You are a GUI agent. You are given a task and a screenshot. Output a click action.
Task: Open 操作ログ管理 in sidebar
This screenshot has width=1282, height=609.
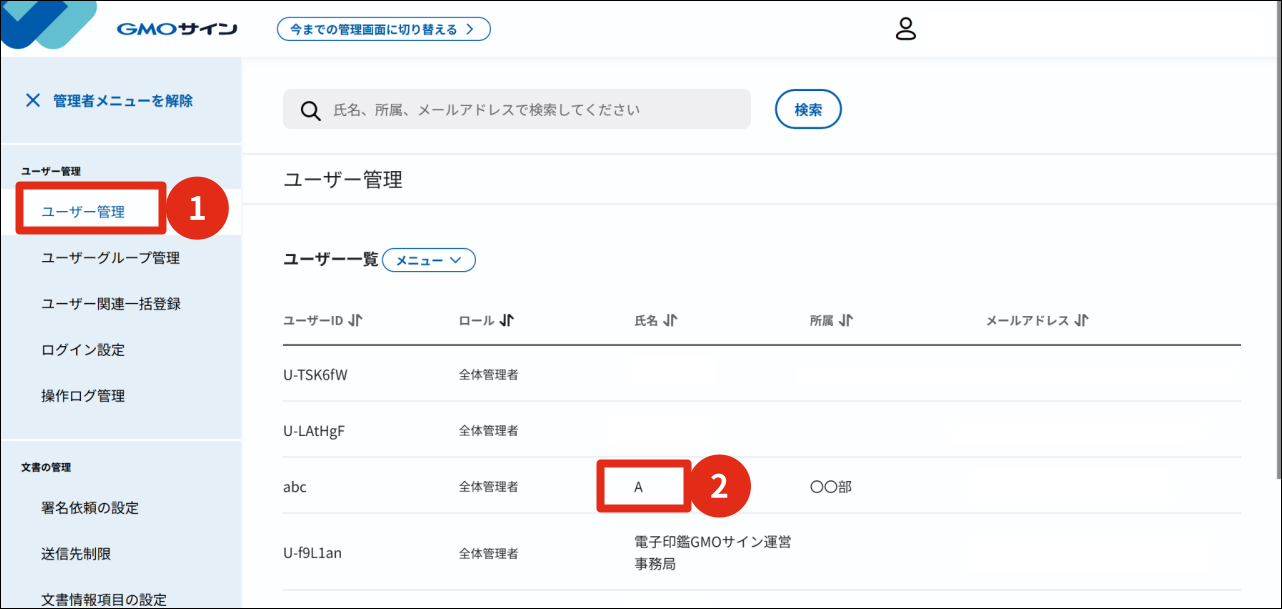[x=83, y=396]
